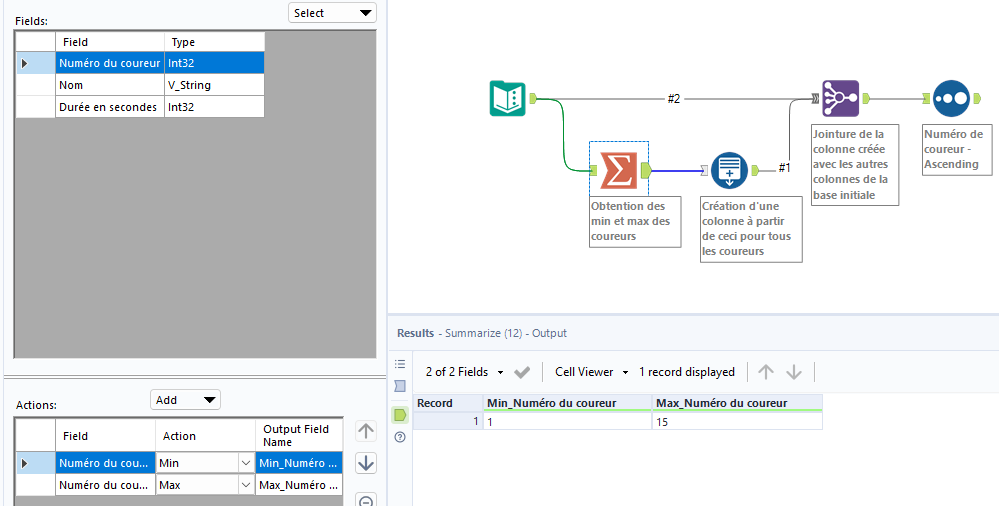999x506 pixels.
Task: Edit the 'Min_Numéro ...' output field name
Action: 299,463
